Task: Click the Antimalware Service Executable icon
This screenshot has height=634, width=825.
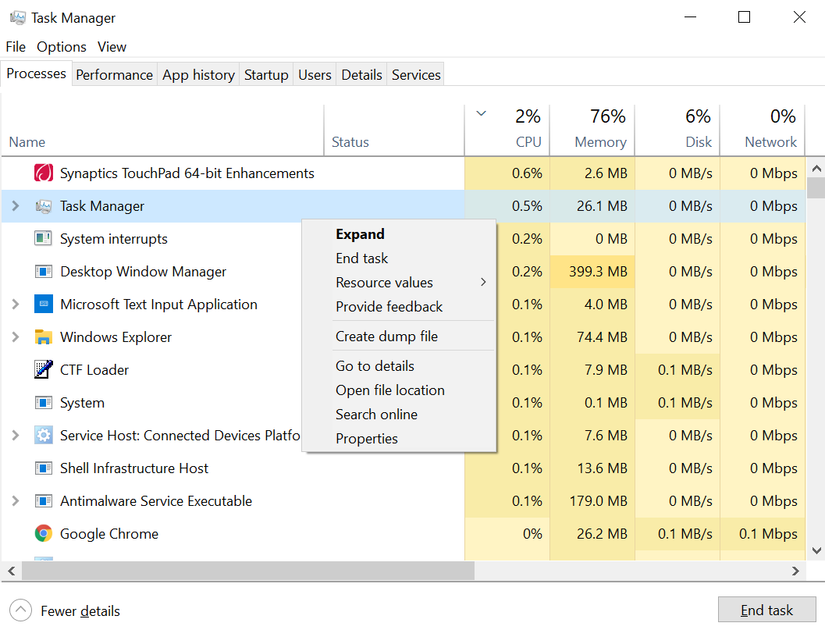Action: tap(42, 501)
